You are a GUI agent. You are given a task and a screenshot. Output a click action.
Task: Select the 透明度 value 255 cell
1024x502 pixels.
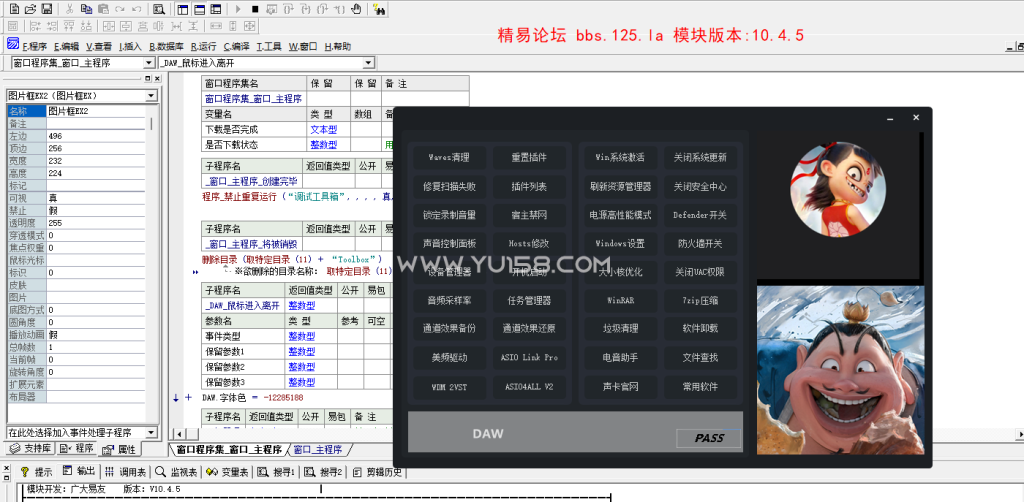[95, 223]
